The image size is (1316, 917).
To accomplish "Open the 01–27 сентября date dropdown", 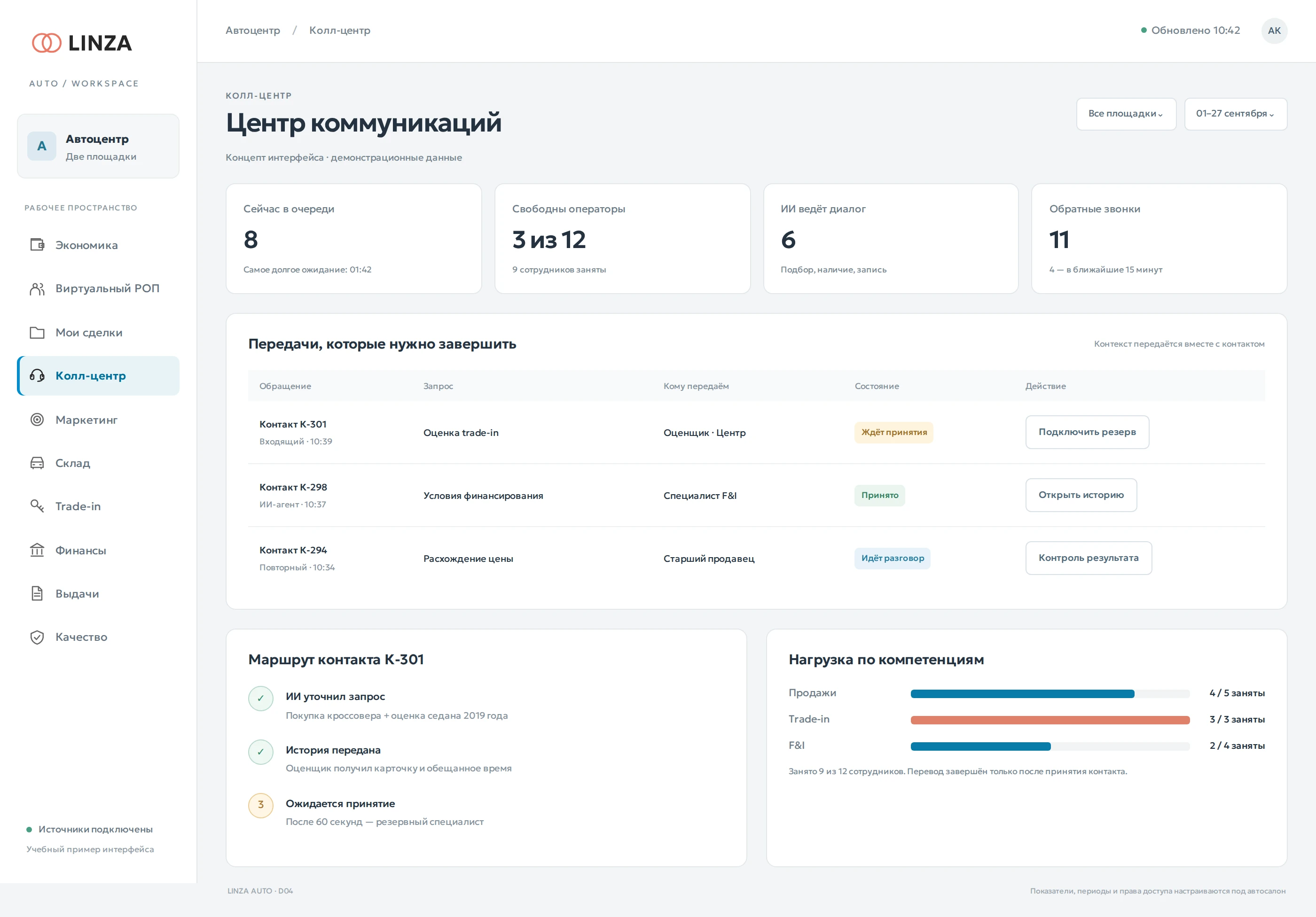I will (x=1235, y=114).
